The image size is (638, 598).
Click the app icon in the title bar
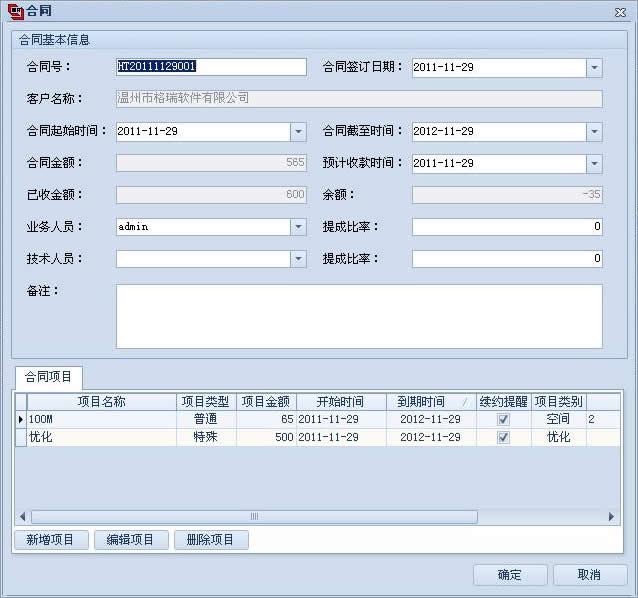tap(14, 11)
